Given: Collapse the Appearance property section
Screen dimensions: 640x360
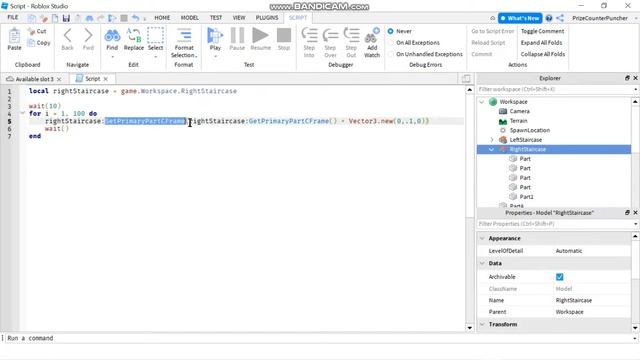Looking at the screenshot, I should point(482,238).
